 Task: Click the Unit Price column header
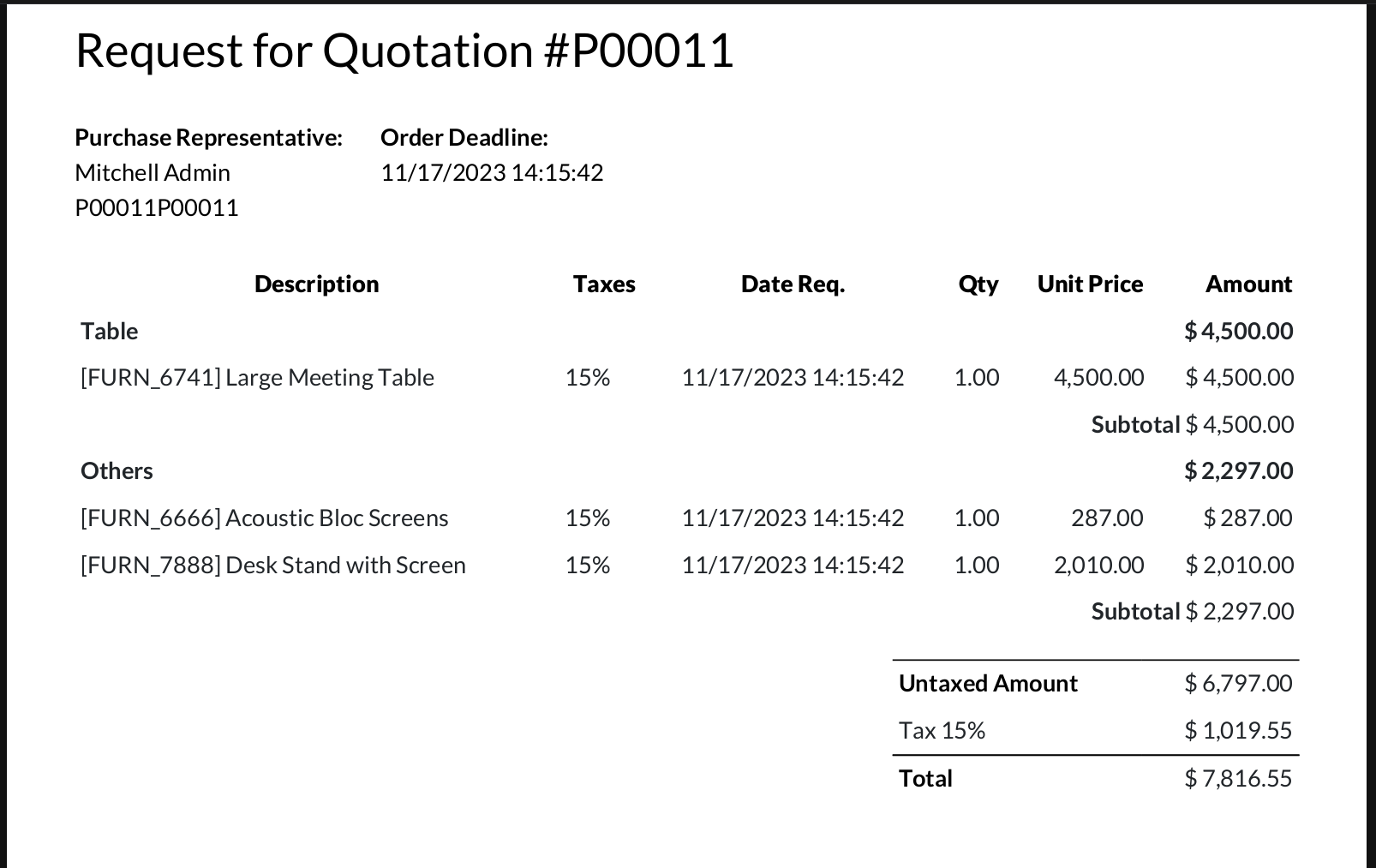(1090, 284)
